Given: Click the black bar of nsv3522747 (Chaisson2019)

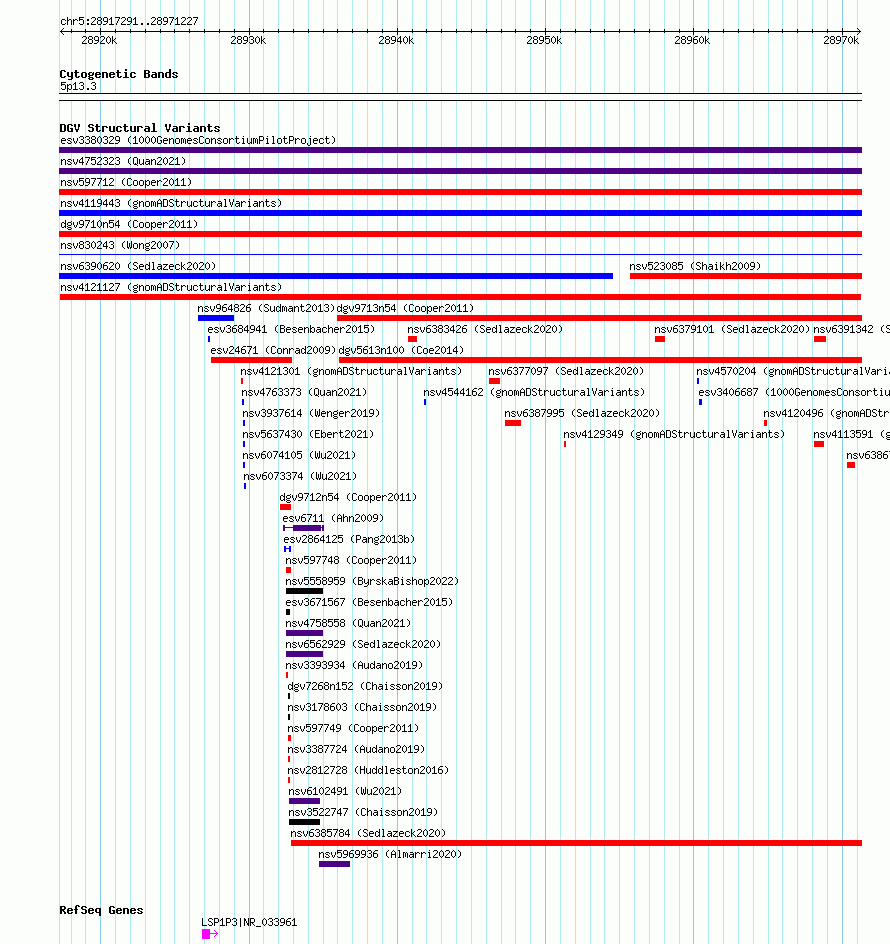Looking at the screenshot, I should pos(305,822).
